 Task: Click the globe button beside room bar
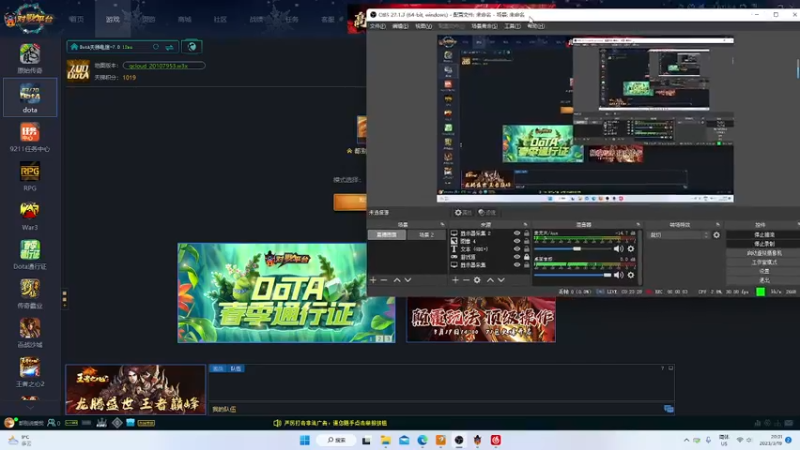(192, 47)
